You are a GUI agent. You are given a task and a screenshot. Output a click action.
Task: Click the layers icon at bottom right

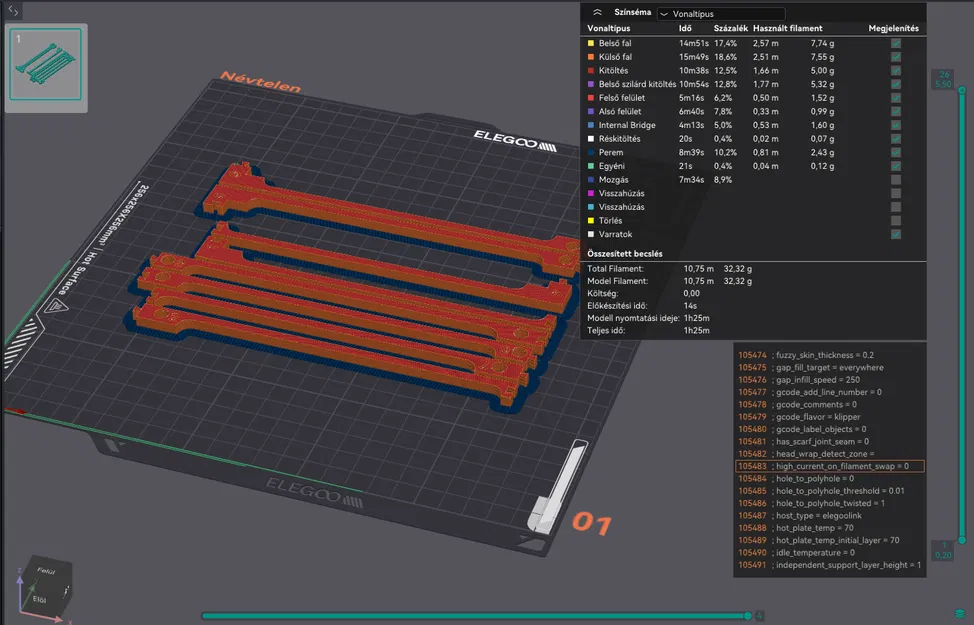(x=960, y=614)
